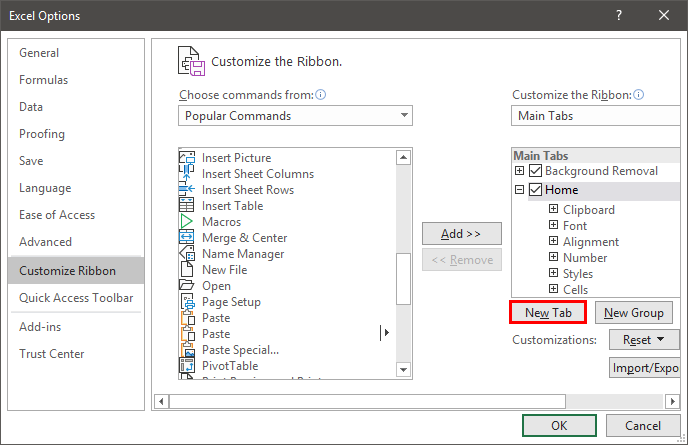The height and width of the screenshot is (445, 688).
Task: Open Ease of Access options
Action: [76, 215]
